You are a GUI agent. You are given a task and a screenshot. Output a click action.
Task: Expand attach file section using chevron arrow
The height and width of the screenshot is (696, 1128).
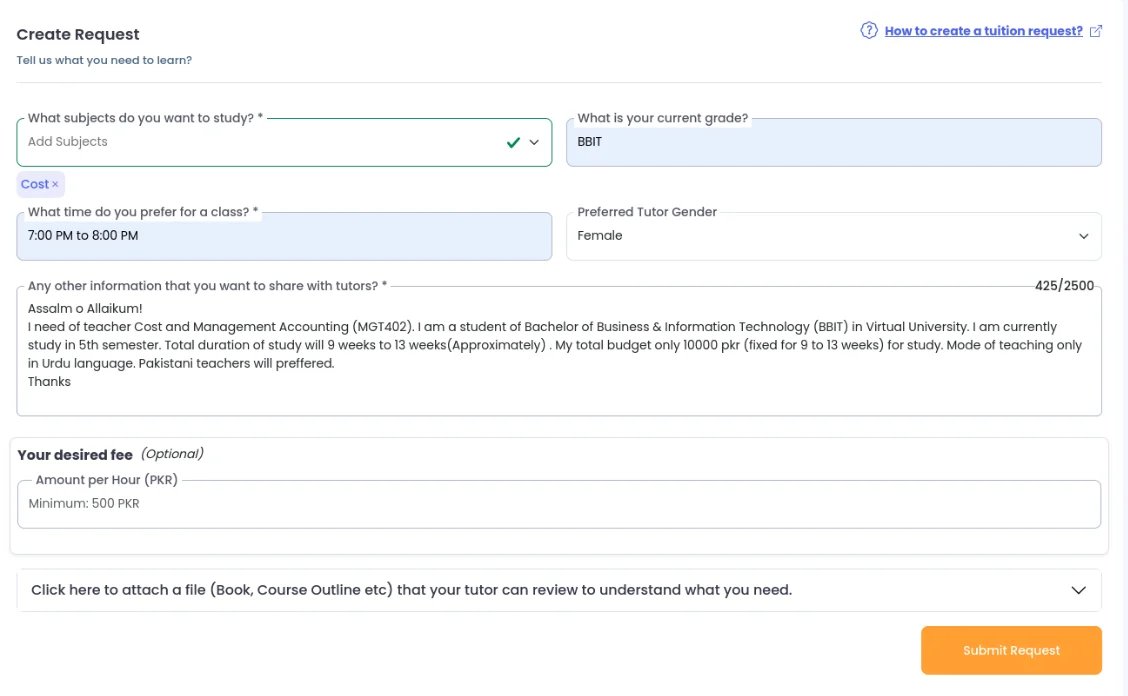pos(1078,590)
